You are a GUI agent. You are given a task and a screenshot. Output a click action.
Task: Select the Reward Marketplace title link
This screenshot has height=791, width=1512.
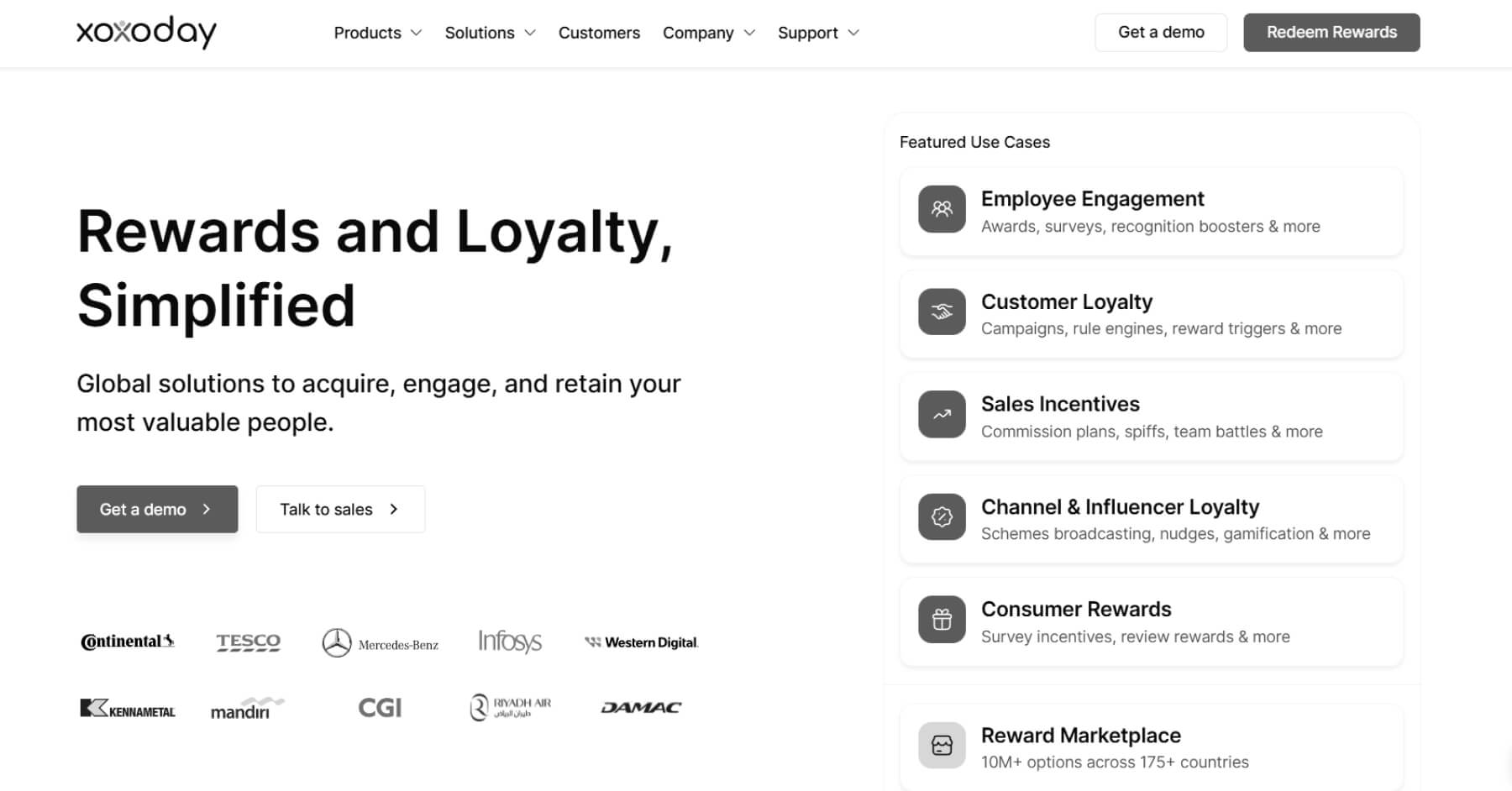pyautogui.click(x=1080, y=736)
